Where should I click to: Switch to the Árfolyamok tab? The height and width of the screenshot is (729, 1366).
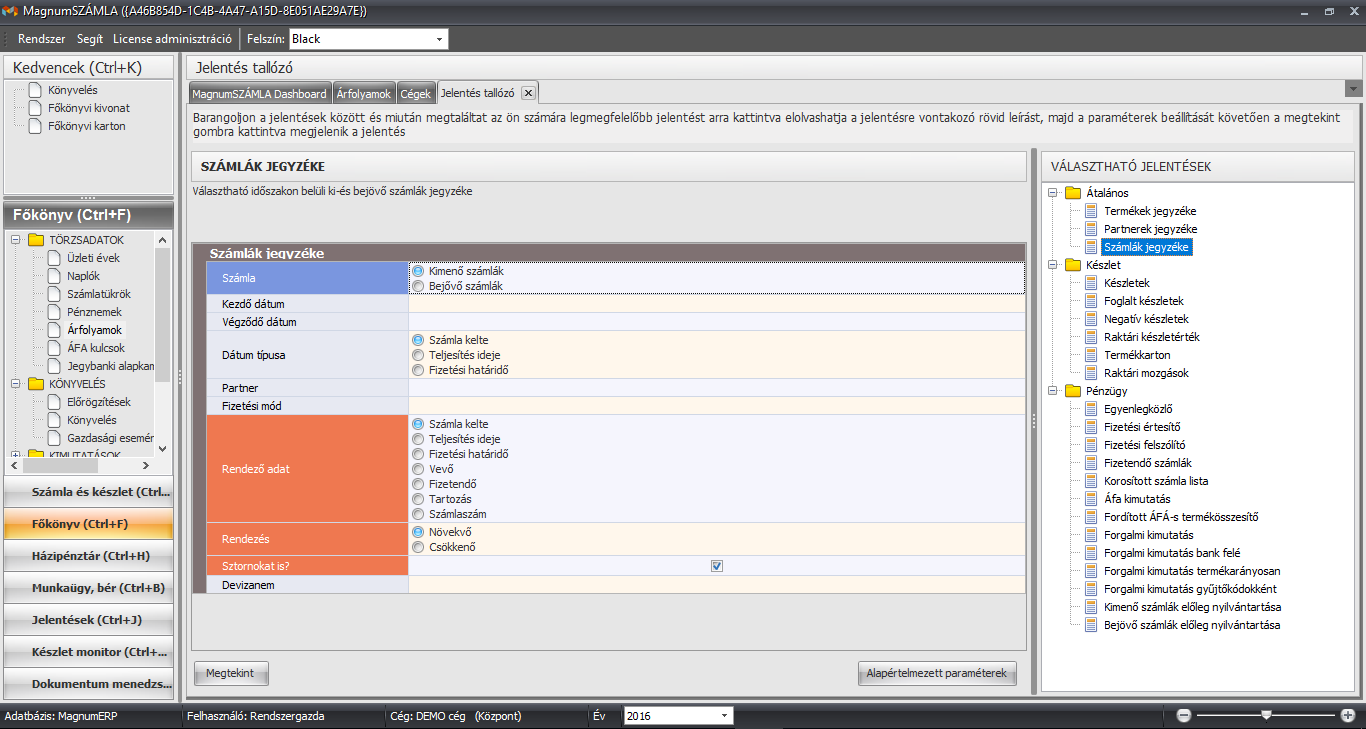(363, 93)
